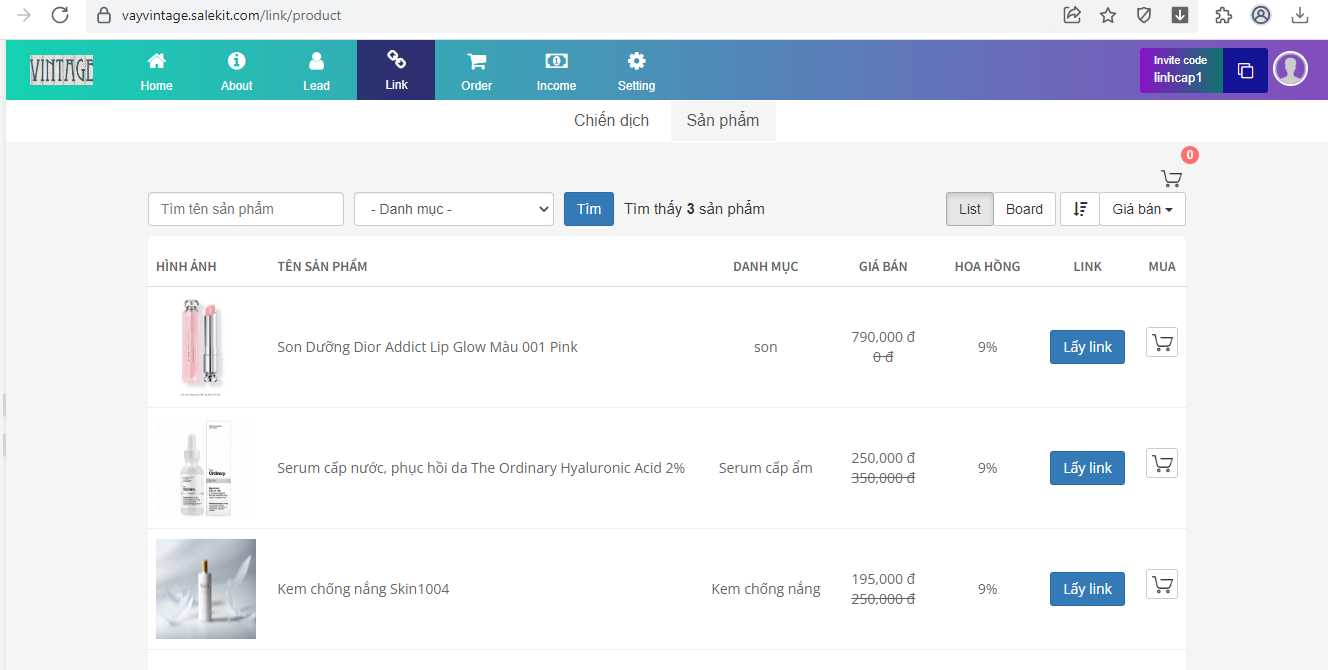Click the Tìm search button

click(588, 209)
